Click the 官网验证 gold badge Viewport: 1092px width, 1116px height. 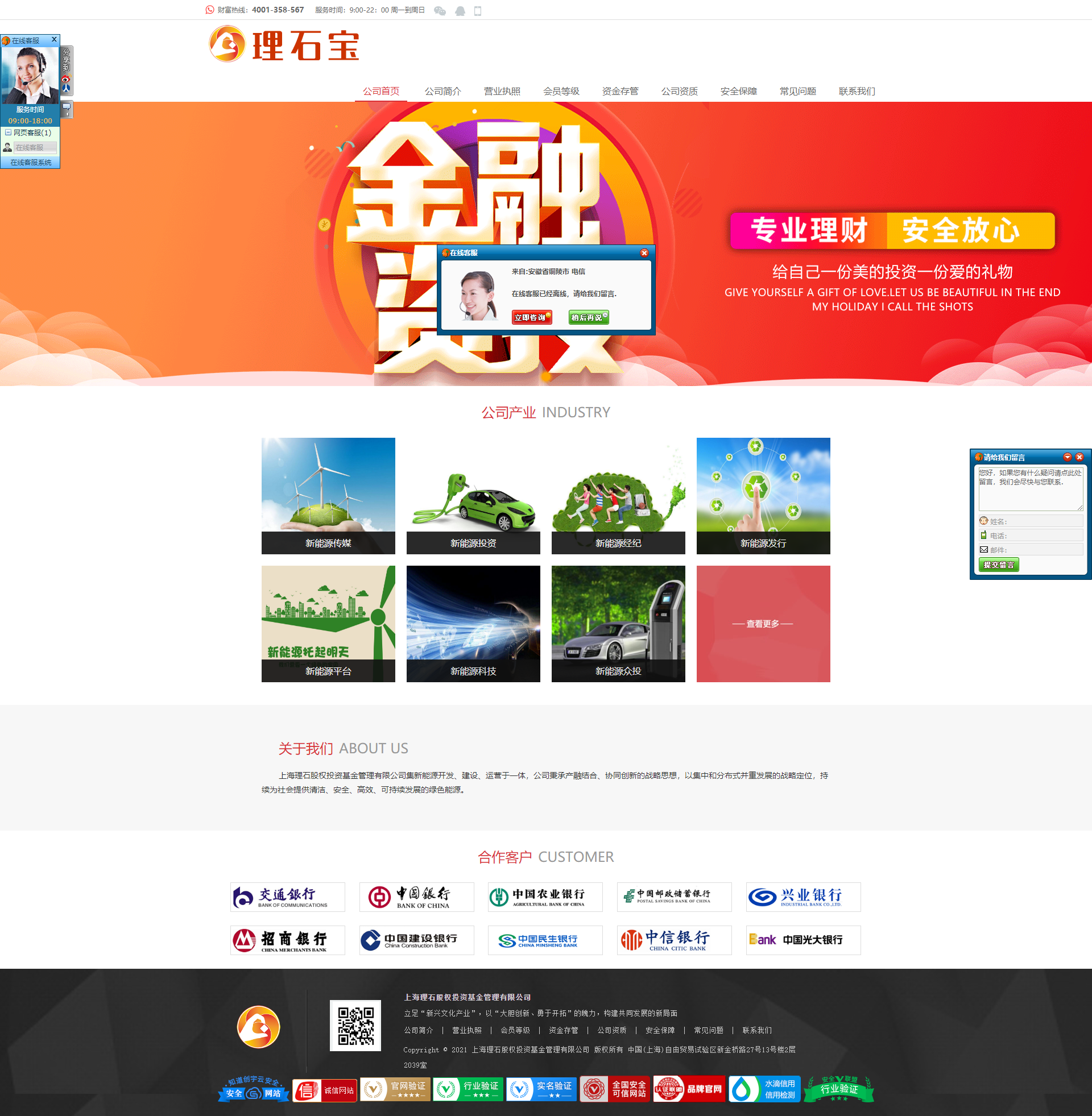tap(395, 1089)
